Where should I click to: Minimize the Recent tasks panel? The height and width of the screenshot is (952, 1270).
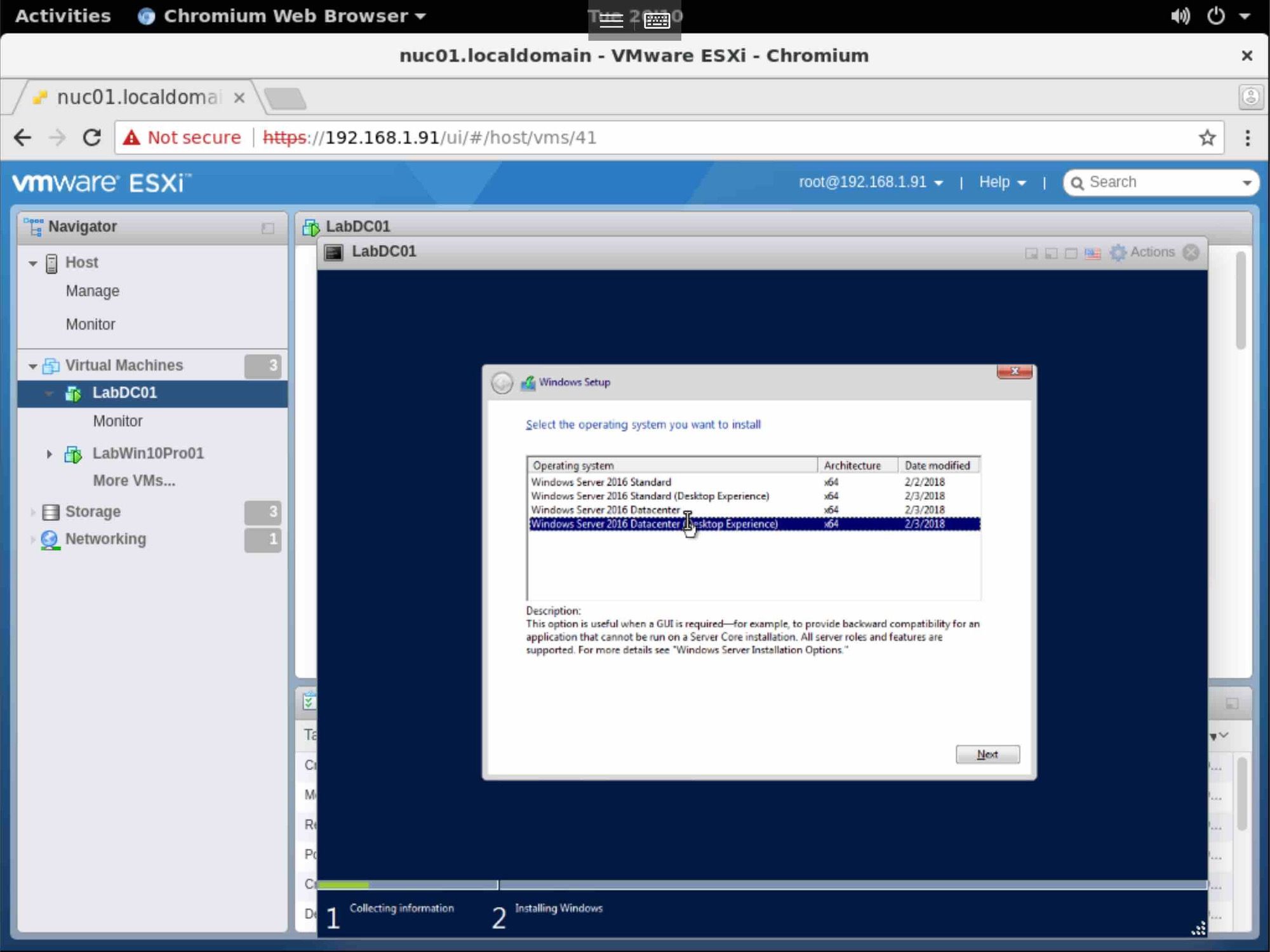coord(1232,703)
